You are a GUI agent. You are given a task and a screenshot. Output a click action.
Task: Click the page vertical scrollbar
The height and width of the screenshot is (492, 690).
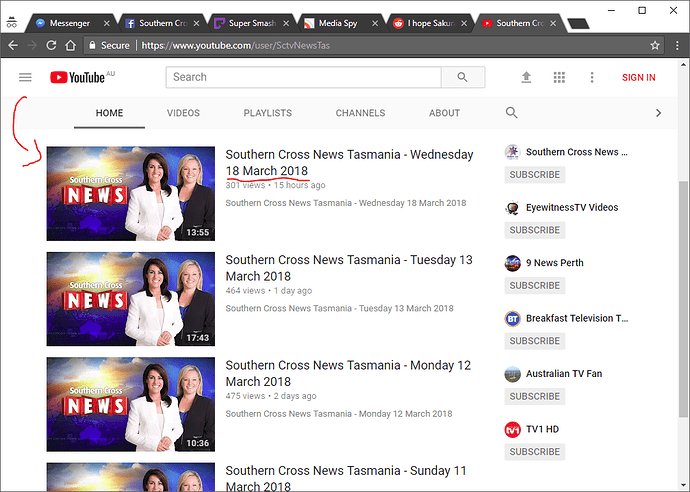(683, 299)
